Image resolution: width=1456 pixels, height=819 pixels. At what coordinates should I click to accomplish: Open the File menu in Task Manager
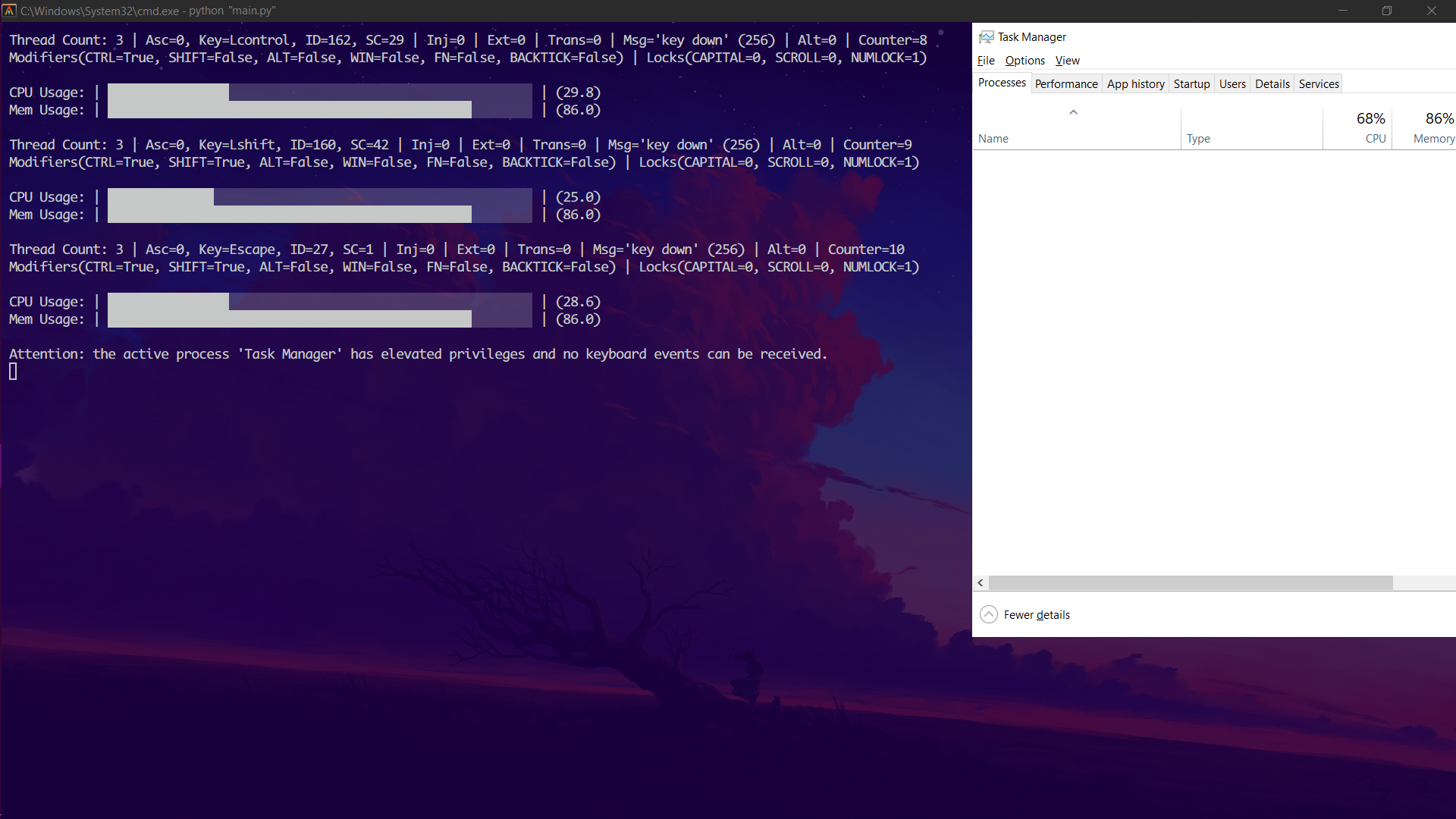(x=986, y=61)
